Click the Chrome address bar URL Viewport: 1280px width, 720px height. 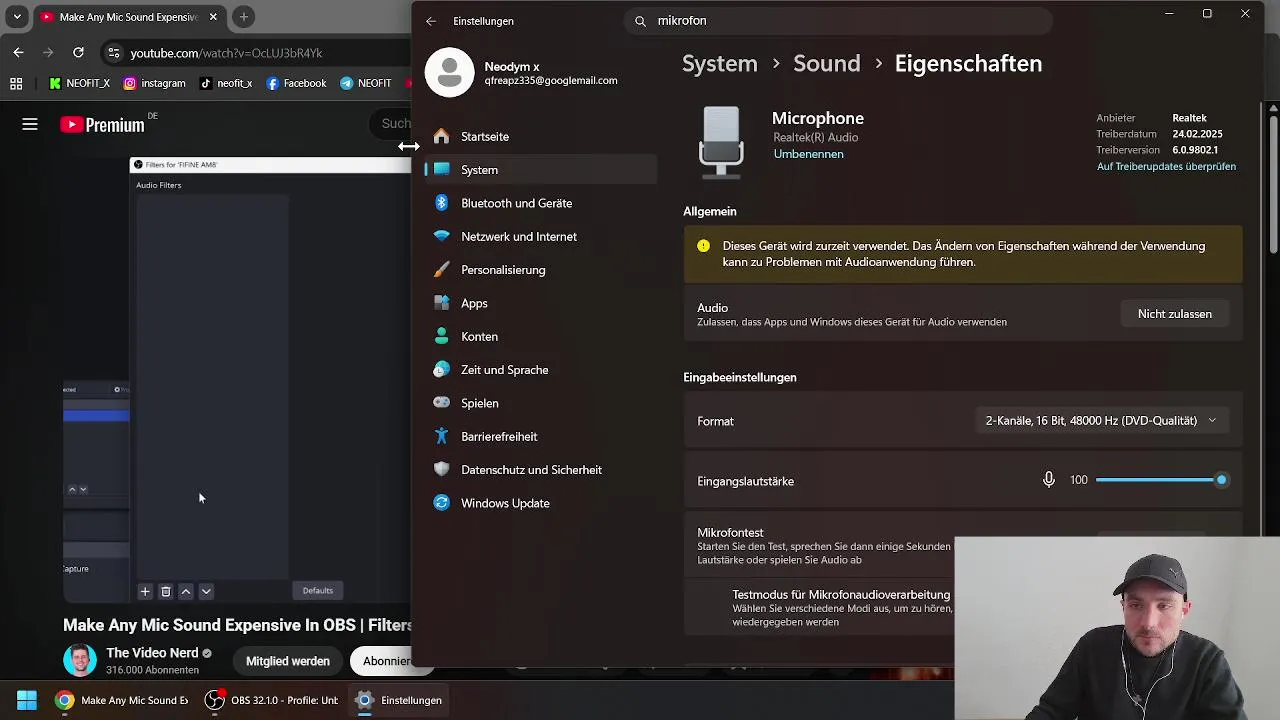click(x=226, y=53)
